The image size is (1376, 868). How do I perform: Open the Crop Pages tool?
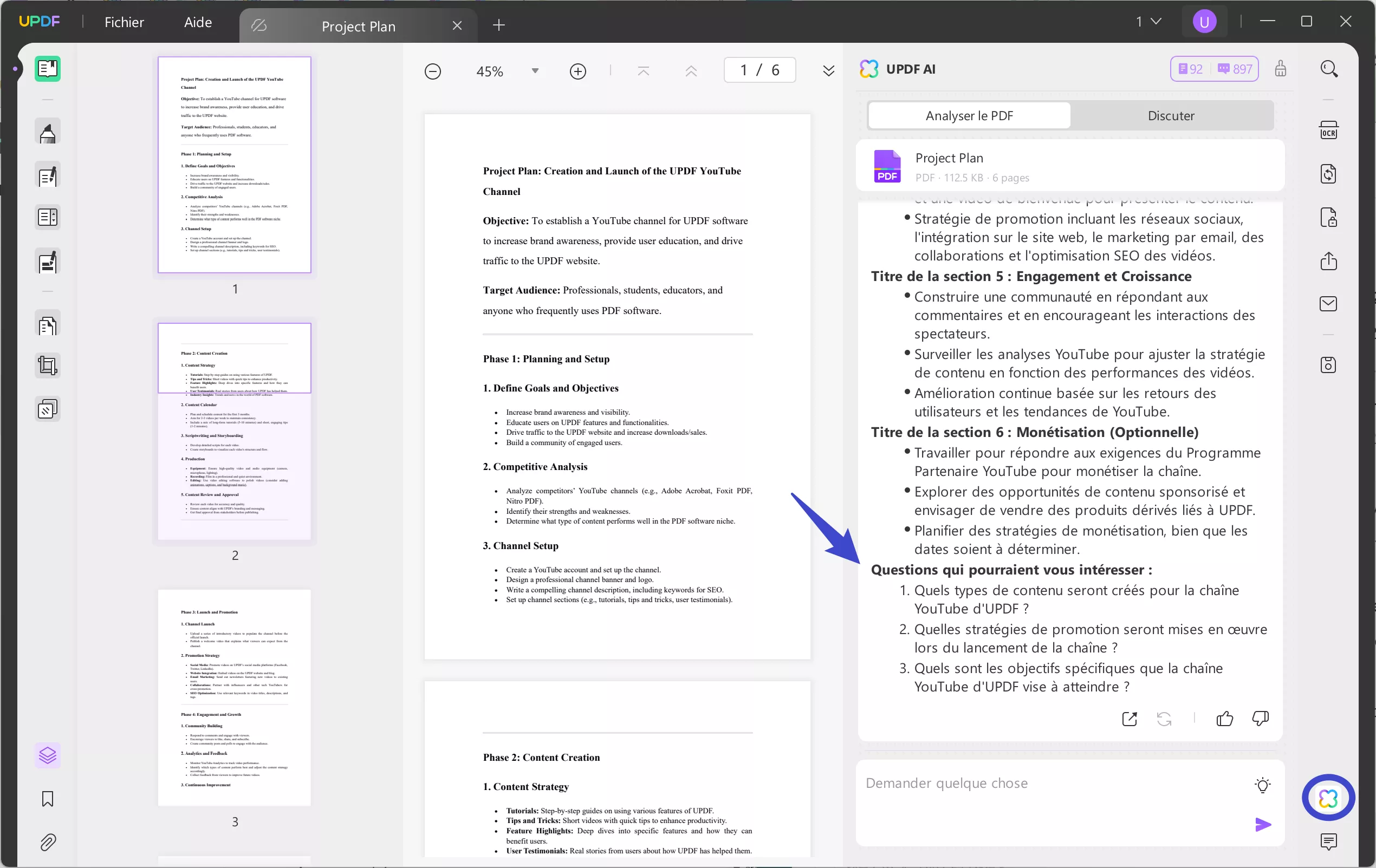coord(48,366)
